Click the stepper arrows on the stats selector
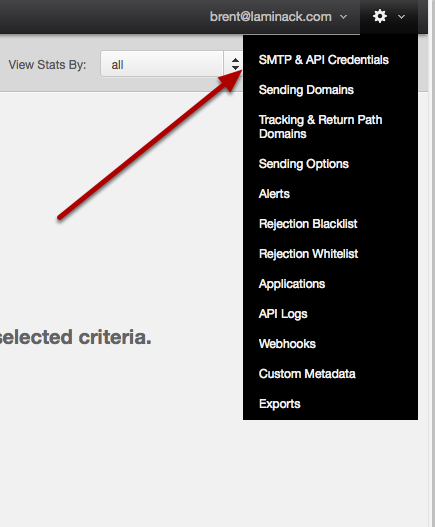Image resolution: width=435 pixels, height=527 pixels. [x=235, y=64]
